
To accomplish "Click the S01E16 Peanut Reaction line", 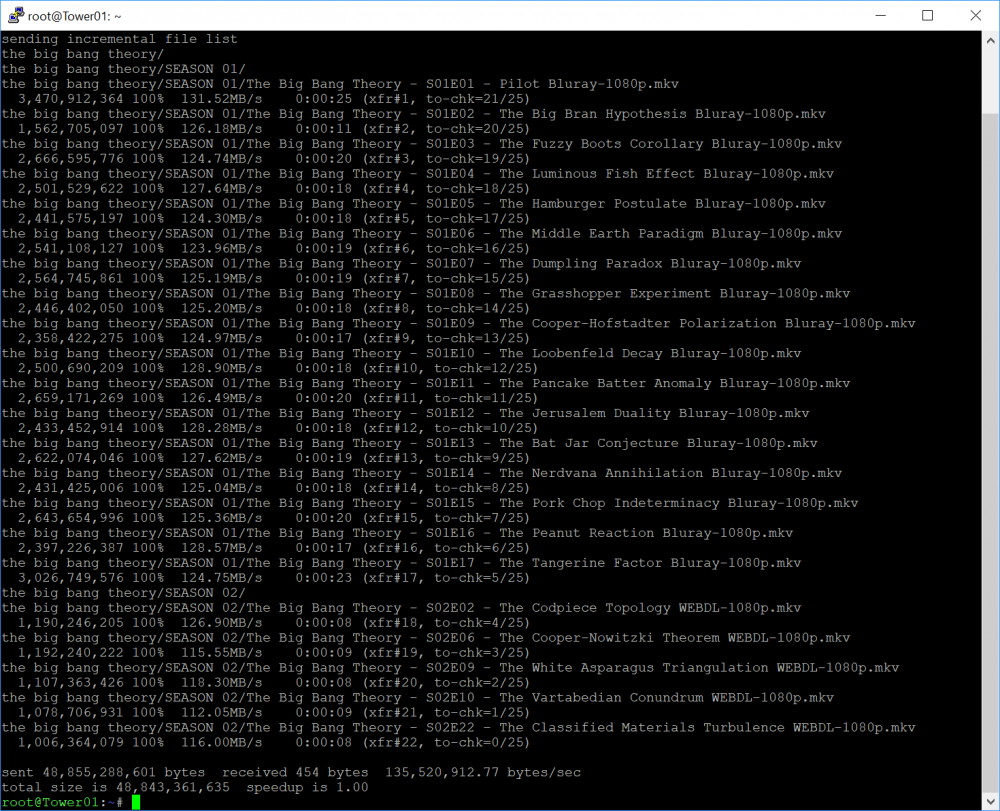I will (397, 534).
